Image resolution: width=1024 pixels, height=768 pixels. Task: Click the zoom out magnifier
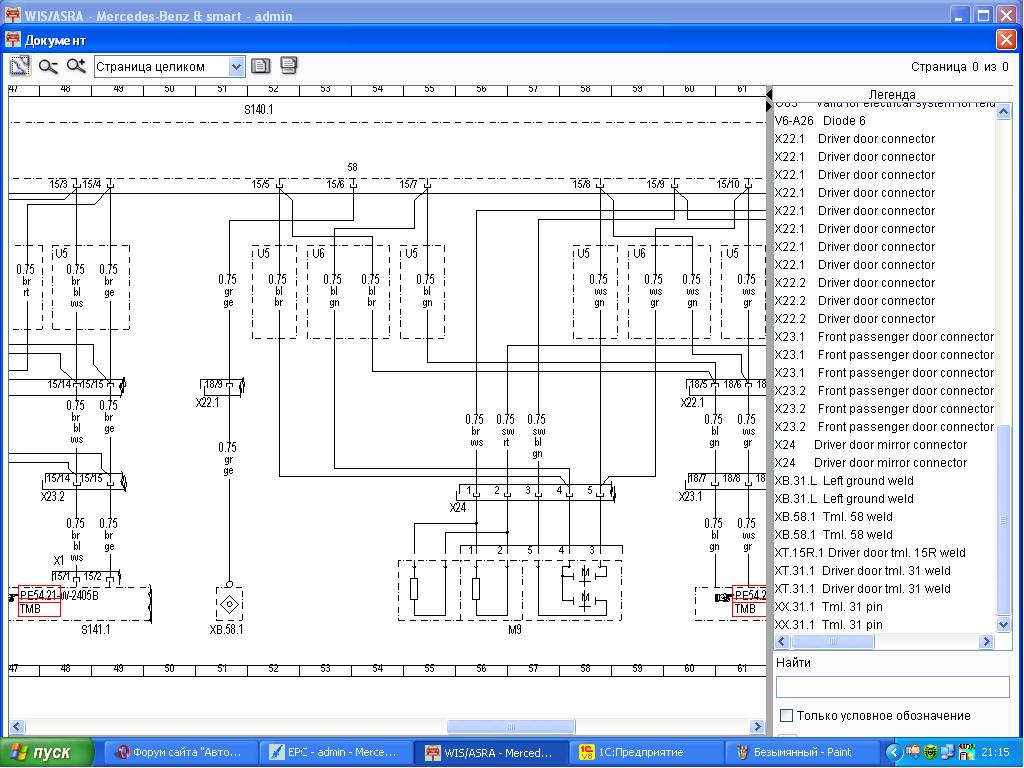point(48,66)
